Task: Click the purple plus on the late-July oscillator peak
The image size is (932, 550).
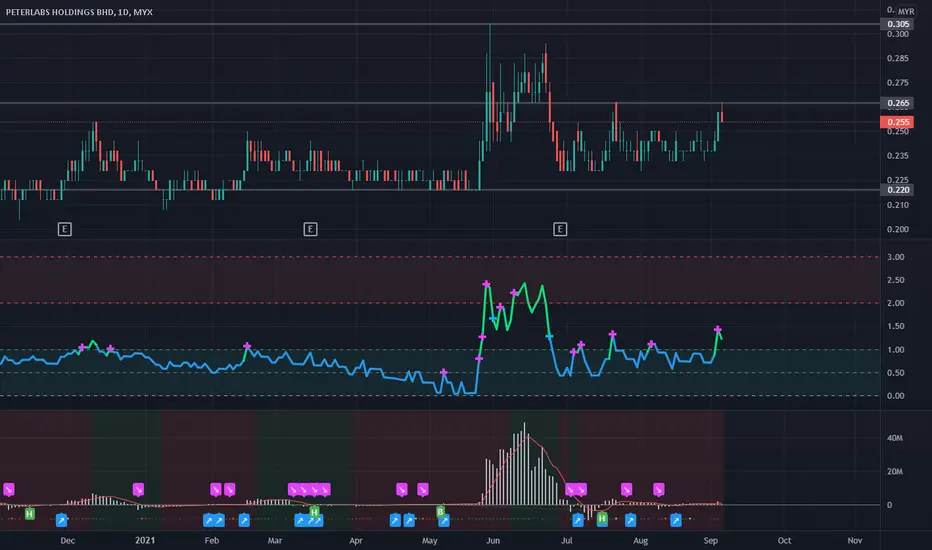Action: coord(612,334)
